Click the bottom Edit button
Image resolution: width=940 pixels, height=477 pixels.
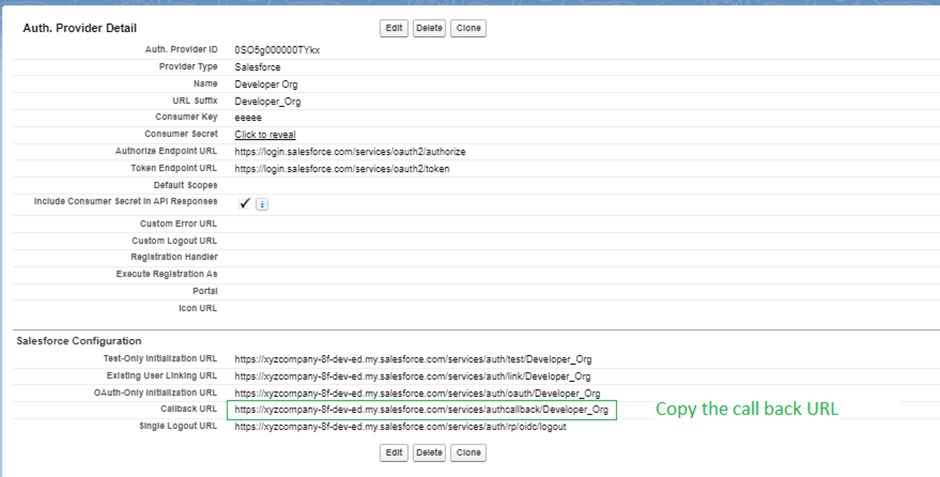(x=394, y=452)
